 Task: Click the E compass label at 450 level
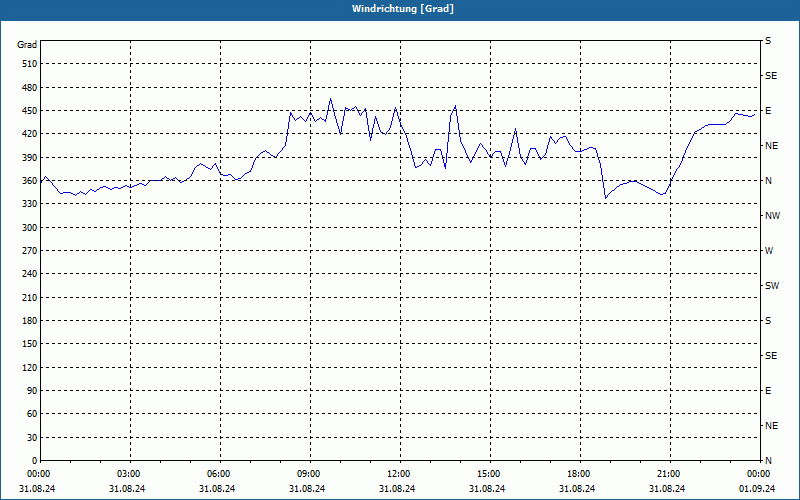(x=768, y=111)
